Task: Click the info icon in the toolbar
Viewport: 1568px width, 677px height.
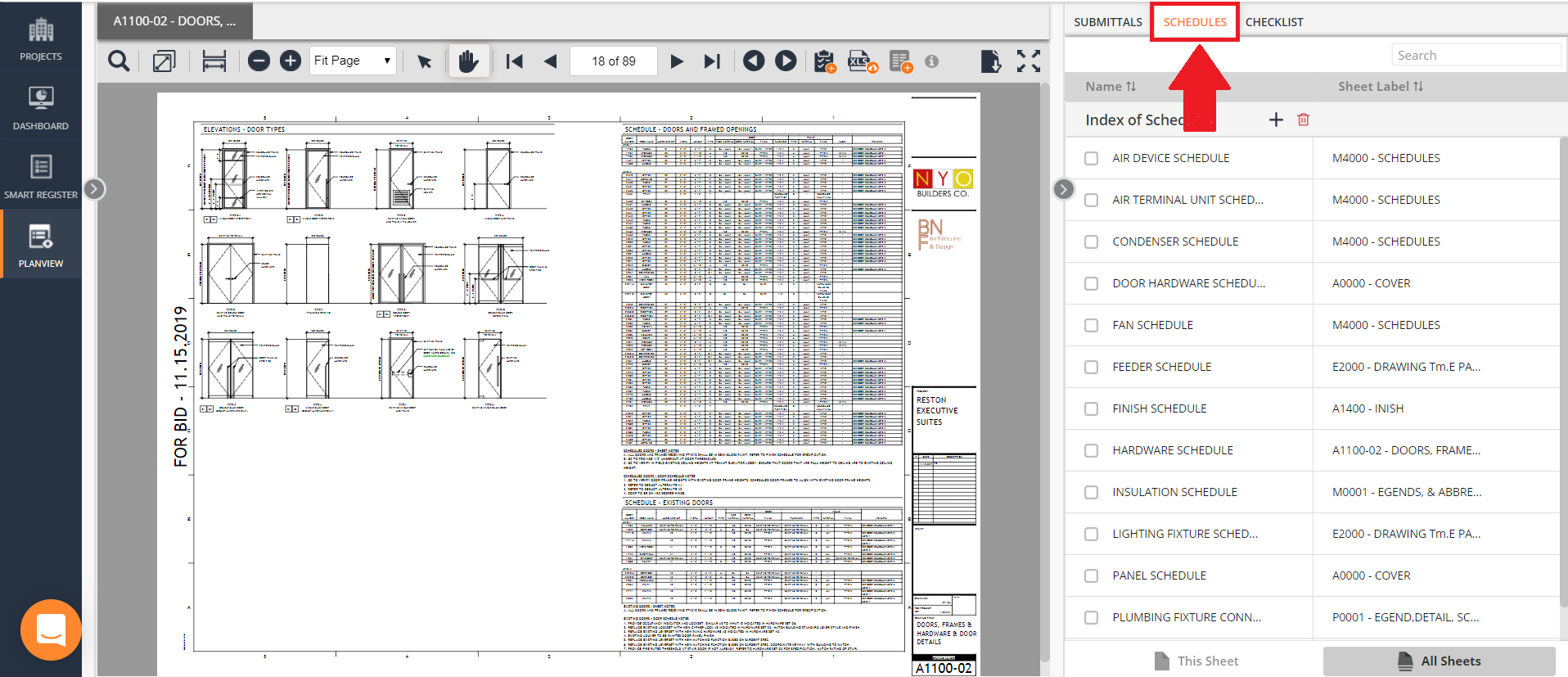Action: pos(931,61)
